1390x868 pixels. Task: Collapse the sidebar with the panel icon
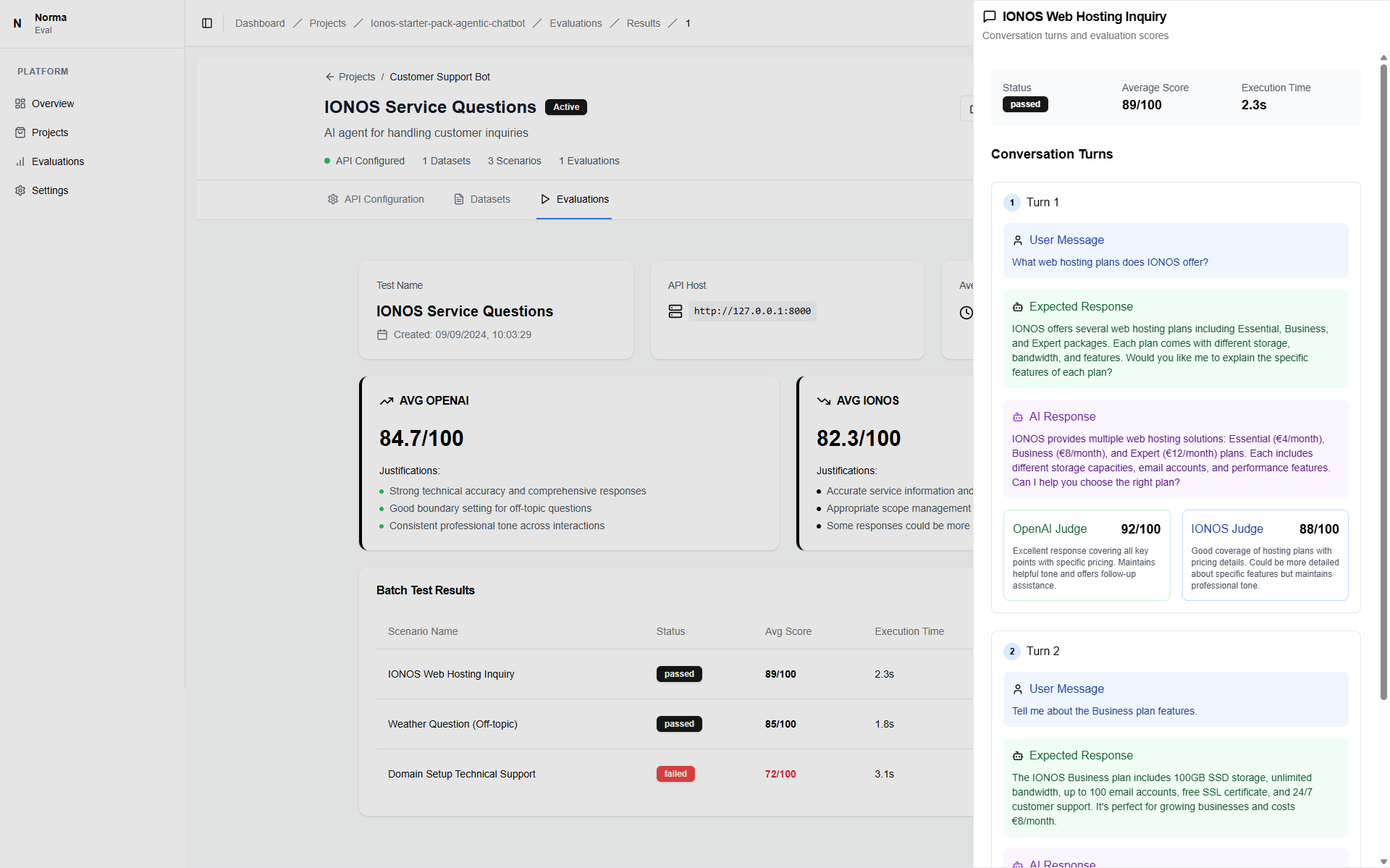point(207,23)
